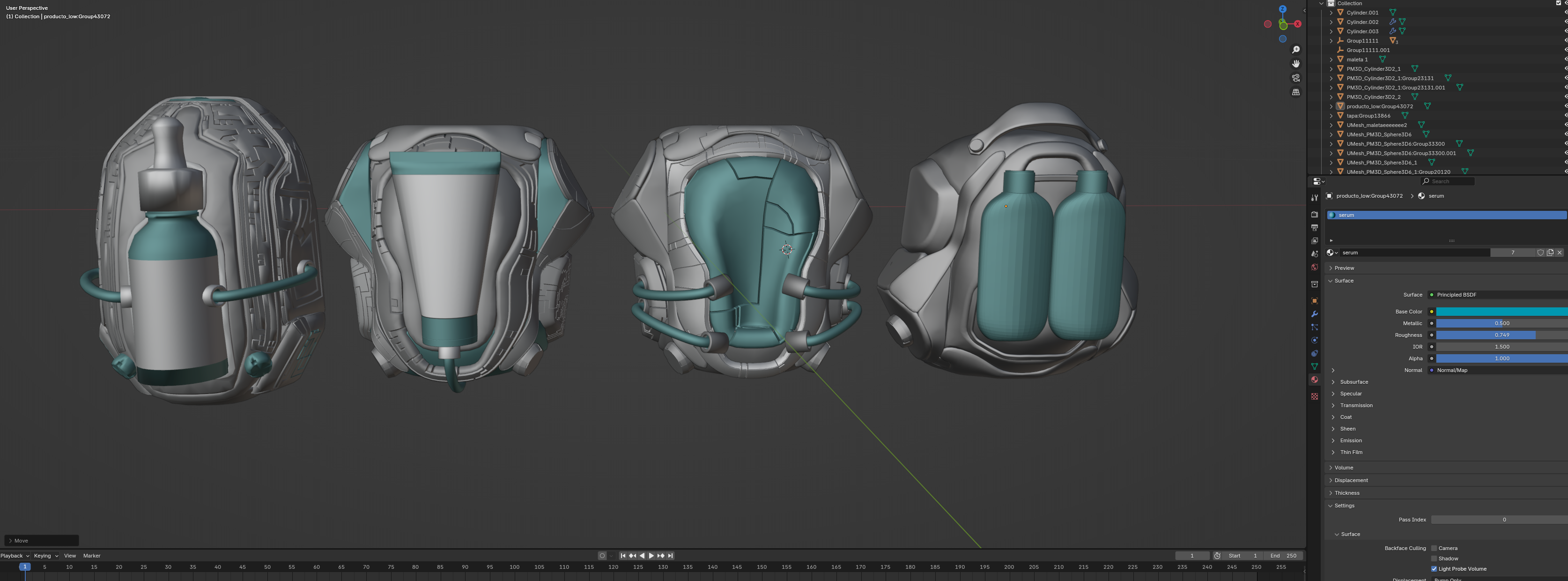Open the Playback menu in timeline
This screenshot has width=1568, height=581.
[15, 555]
